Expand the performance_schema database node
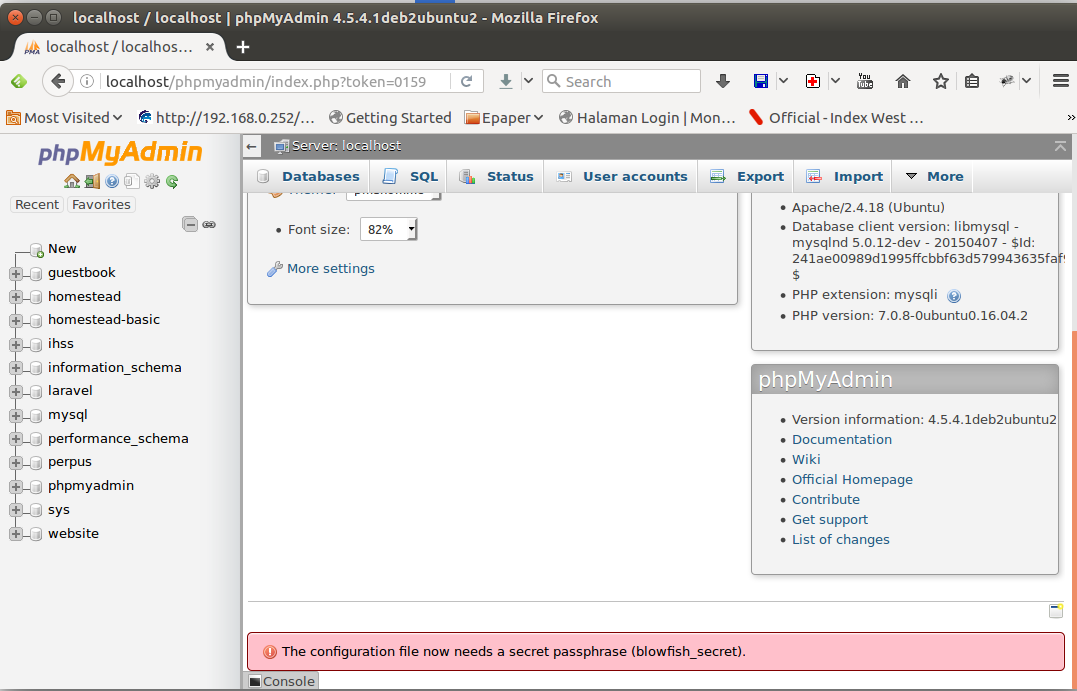The image size is (1077, 691). click(x=16, y=439)
